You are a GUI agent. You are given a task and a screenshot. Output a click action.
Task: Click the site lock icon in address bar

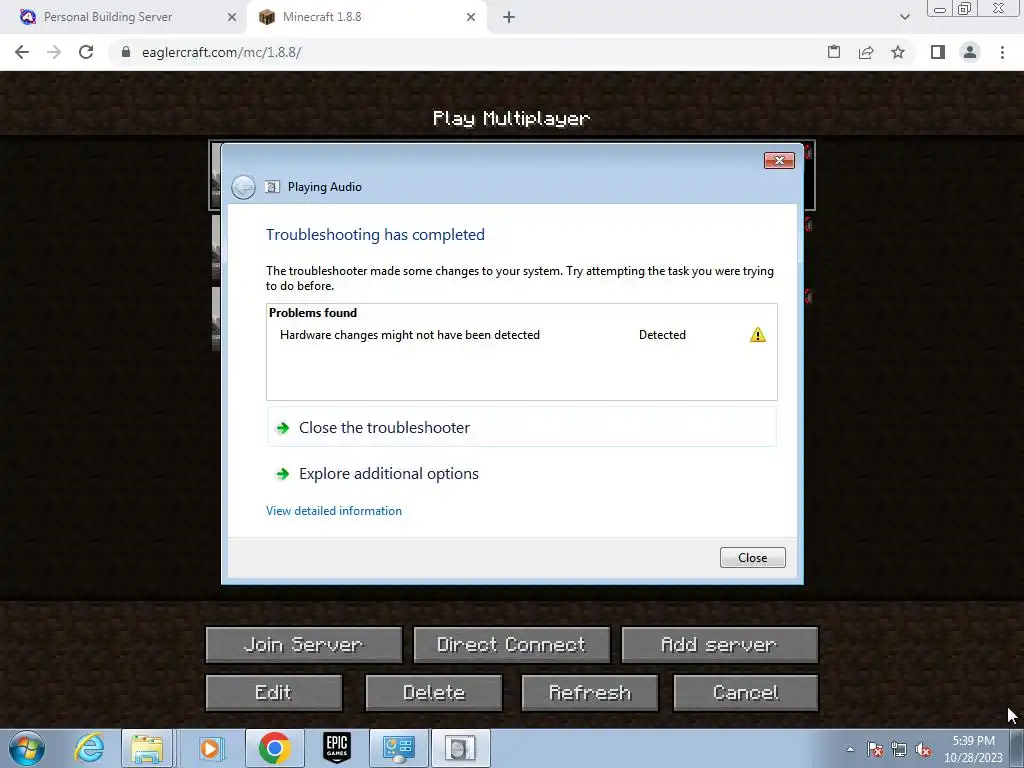click(x=126, y=52)
